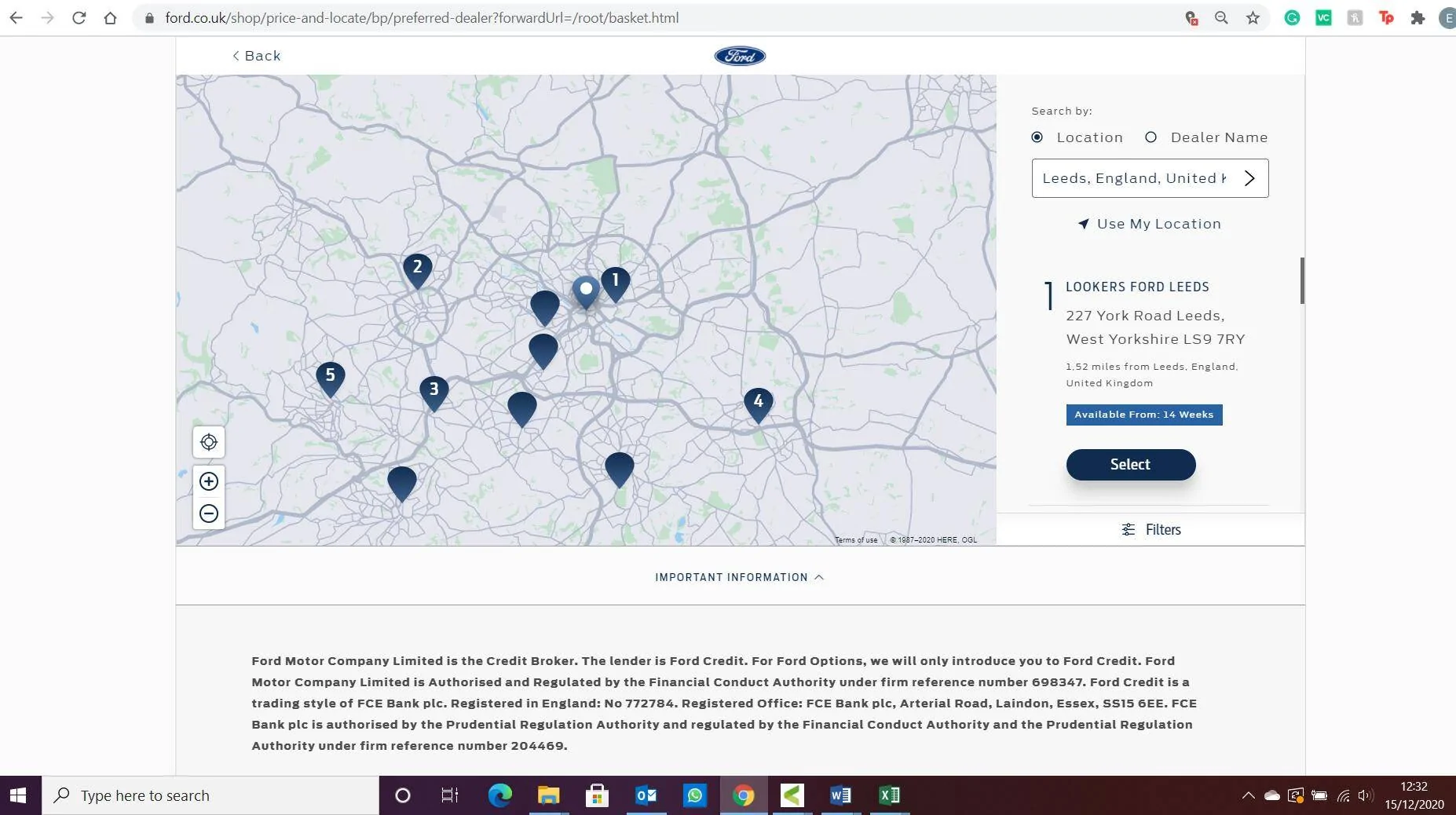Select Lookers Ford Leeds dealer
Image resolution: width=1456 pixels, height=815 pixels.
coord(1131,464)
